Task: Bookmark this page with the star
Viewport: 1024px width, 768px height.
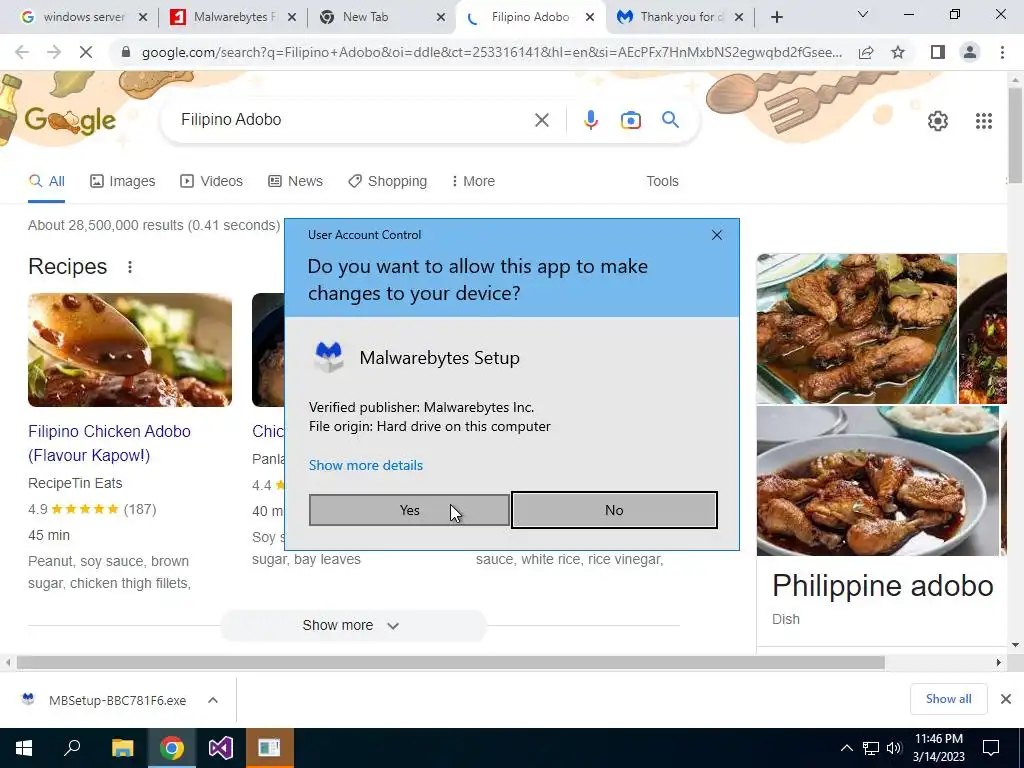Action: 898,52
